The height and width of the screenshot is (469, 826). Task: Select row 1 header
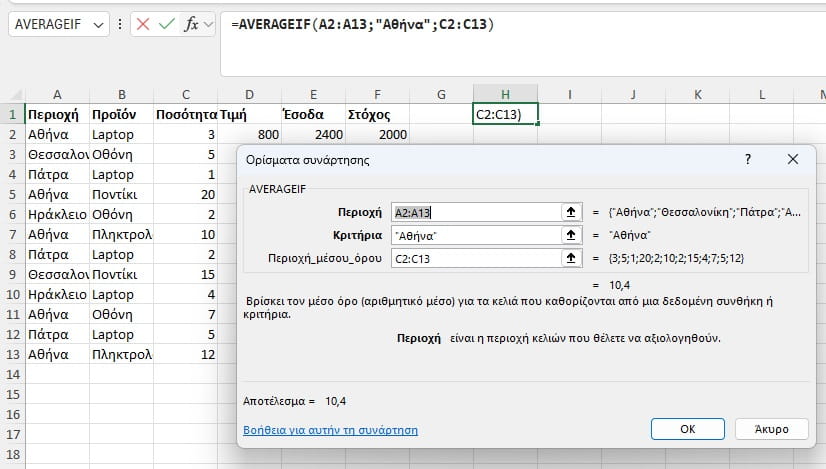[13, 114]
